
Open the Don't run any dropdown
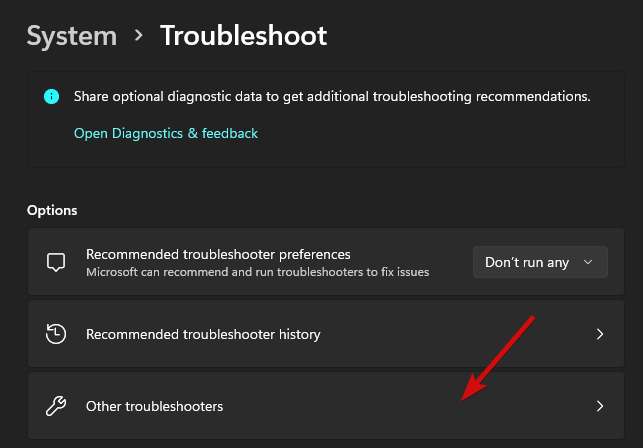[x=540, y=262]
